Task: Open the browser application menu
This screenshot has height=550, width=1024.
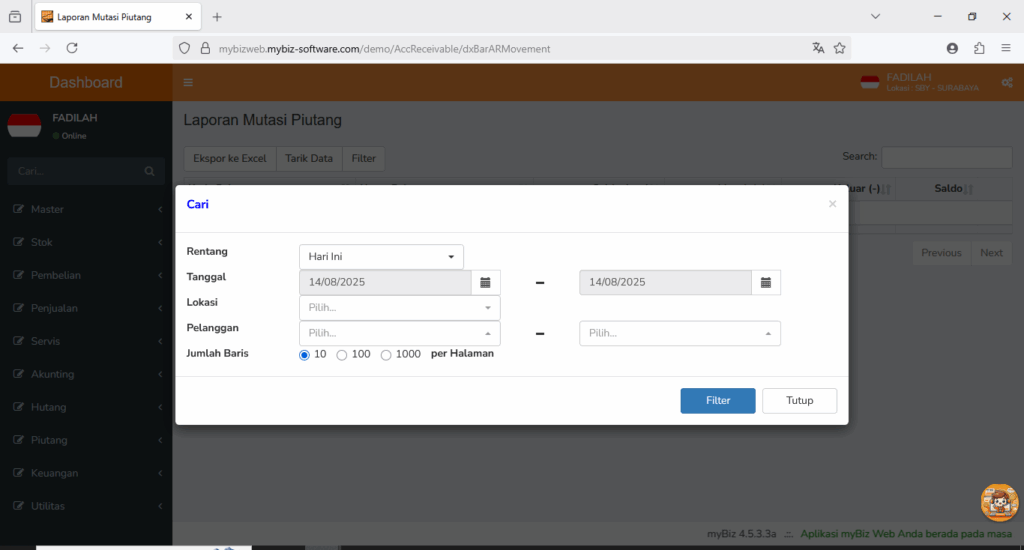Action: point(1006,48)
